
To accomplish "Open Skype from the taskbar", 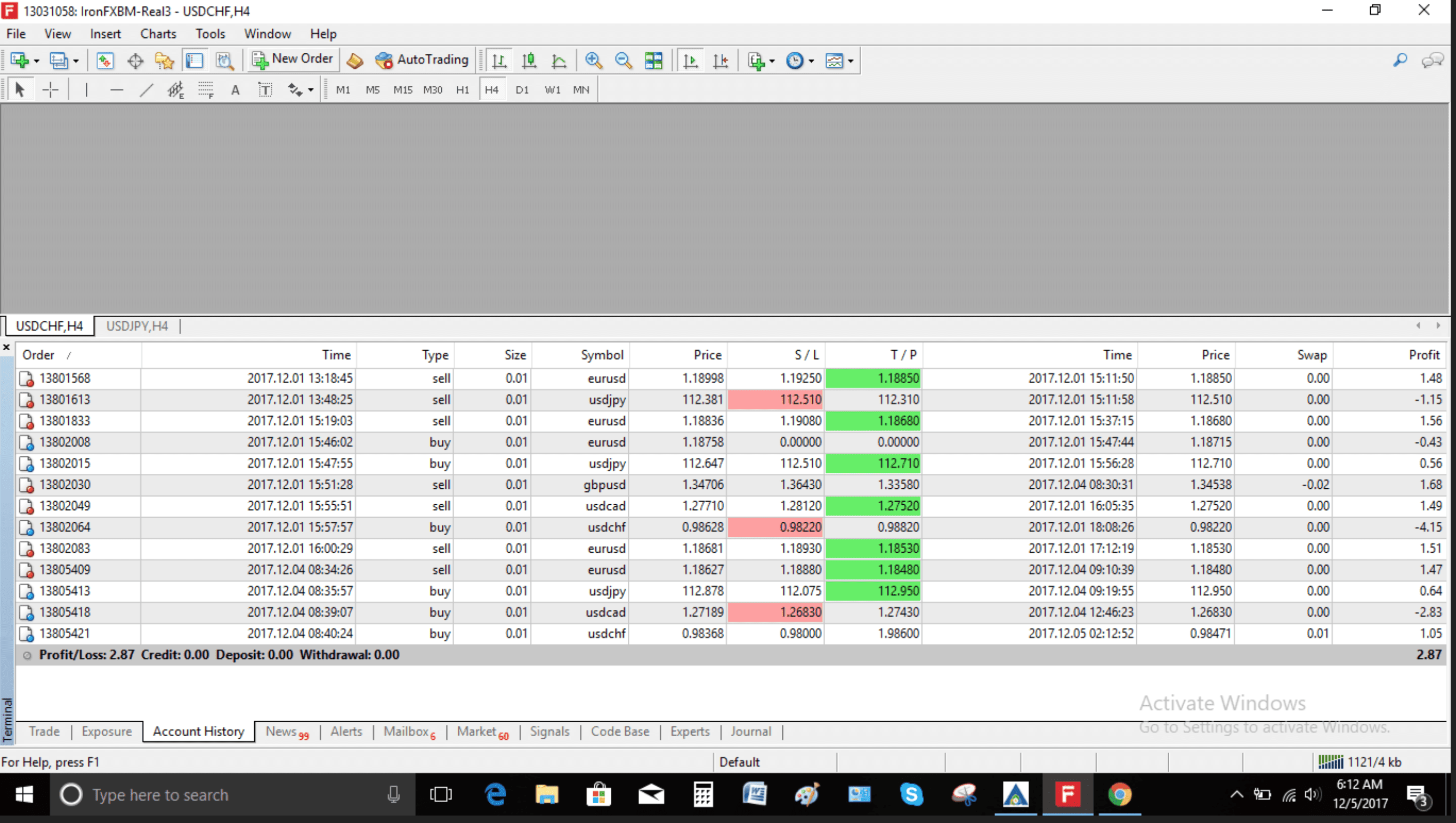I will click(x=911, y=795).
